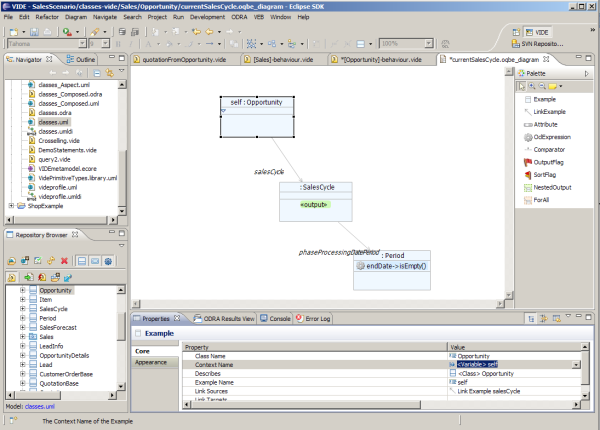Expand the SalesCycle class node
The height and width of the screenshot is (430, 600).
point(23,309)
